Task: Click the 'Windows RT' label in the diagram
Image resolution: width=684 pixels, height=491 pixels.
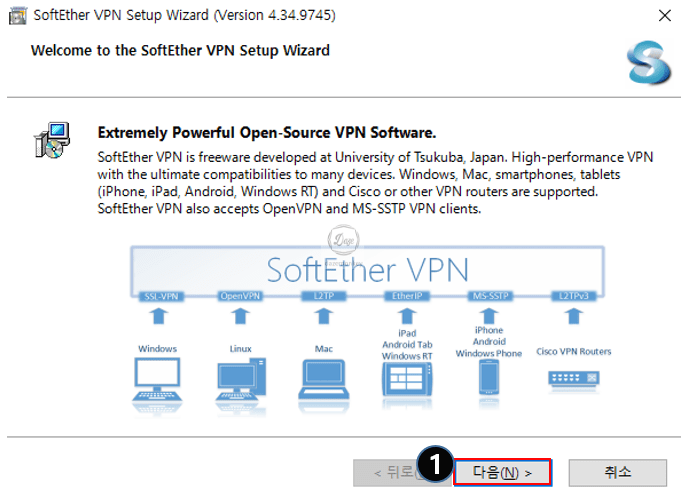Action: pos(407,356)
